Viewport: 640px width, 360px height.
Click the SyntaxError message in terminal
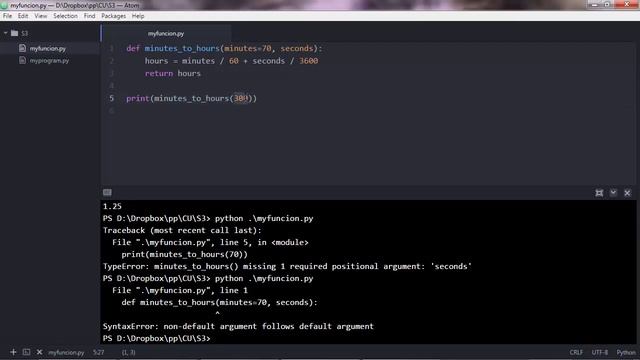tap(238, 327)
